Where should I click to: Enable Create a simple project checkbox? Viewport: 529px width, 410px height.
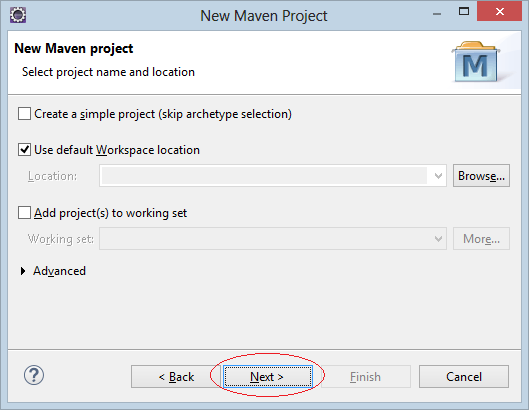point(24,114)
